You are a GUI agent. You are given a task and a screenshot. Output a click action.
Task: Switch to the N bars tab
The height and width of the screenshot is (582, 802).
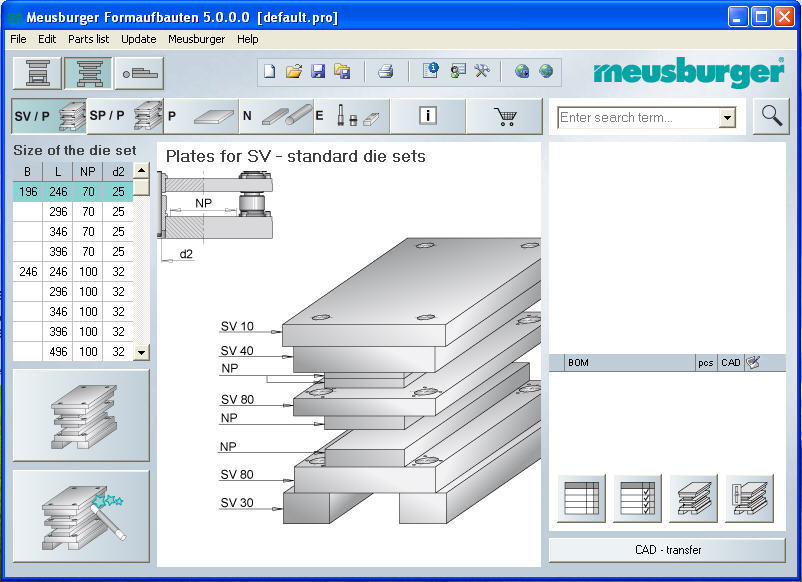[277, 116]
